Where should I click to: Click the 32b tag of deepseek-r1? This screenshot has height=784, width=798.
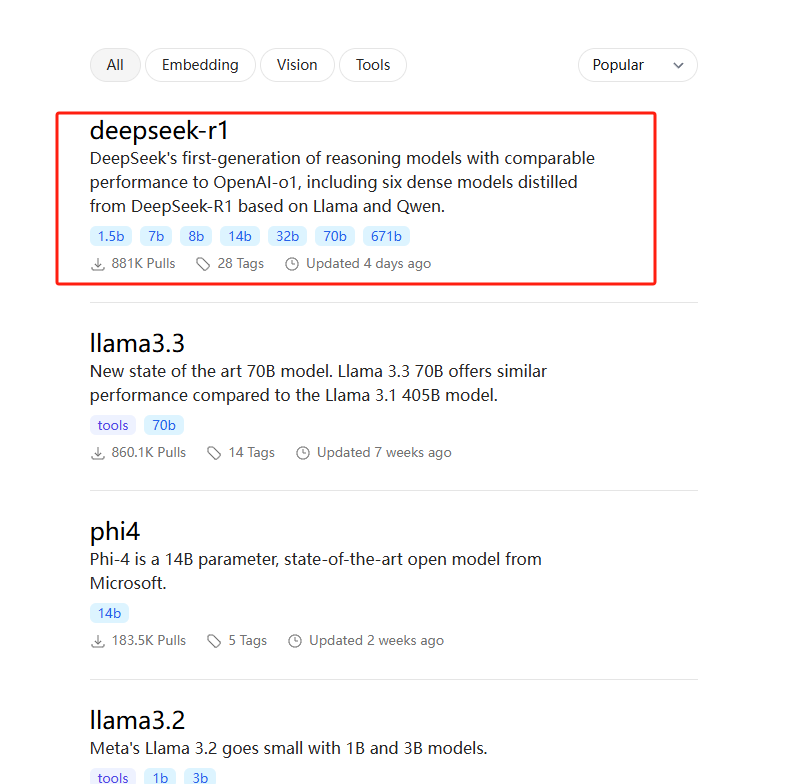coord(288,236)
